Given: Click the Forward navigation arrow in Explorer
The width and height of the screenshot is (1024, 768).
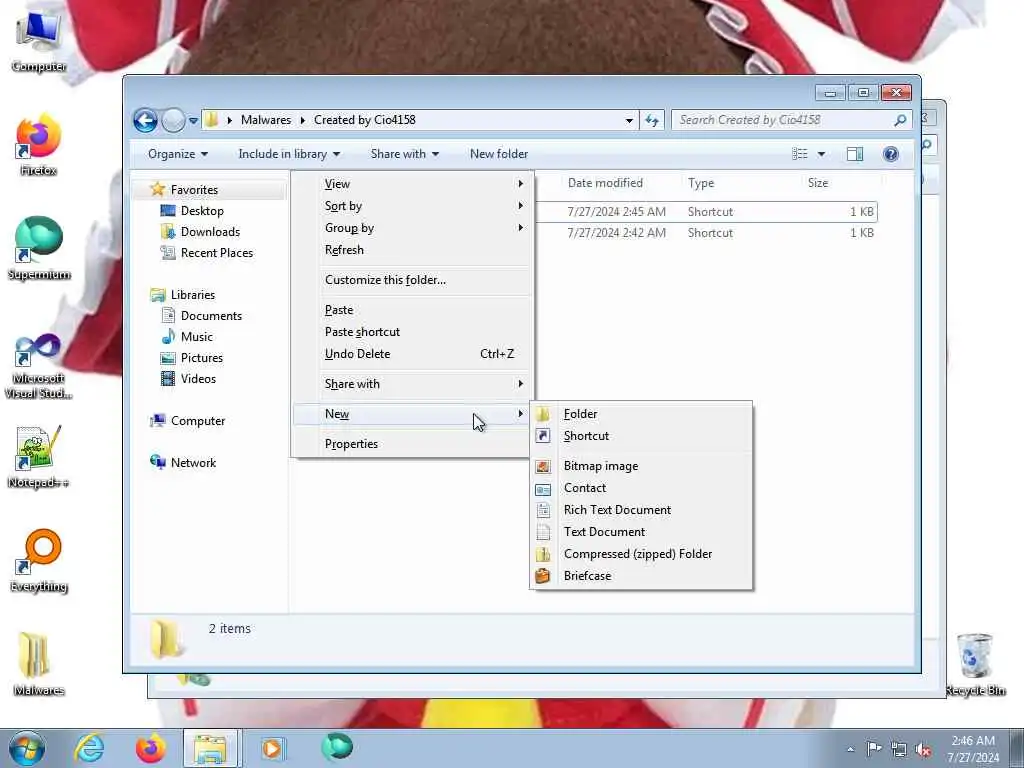Looking at the screenshot, I should point(173,120).
